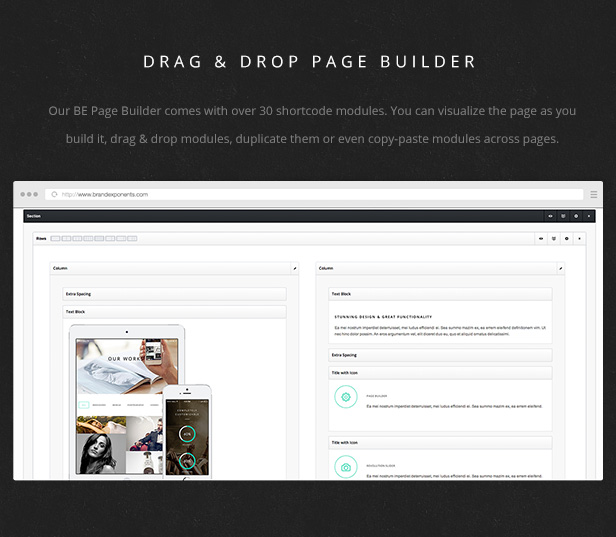
Task: Click the Rows label
Action: (x=41, y=238)
